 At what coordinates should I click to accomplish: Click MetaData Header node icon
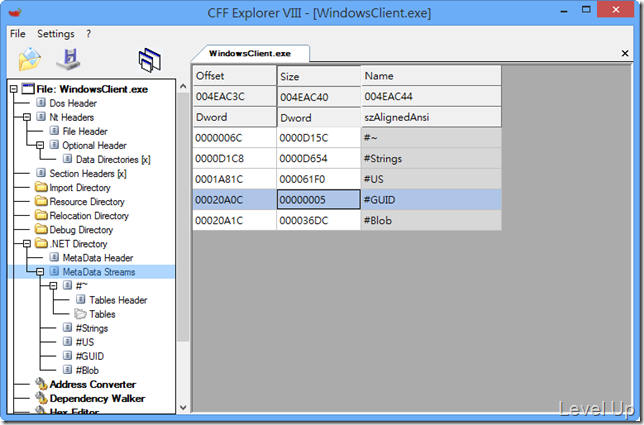(54, 257)
